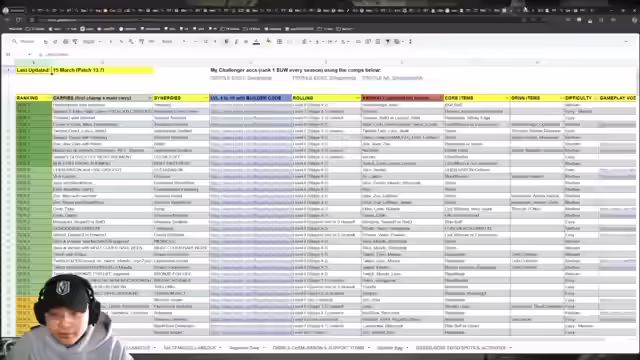The width and height of the screenshot is (640, 360).
Task: Select the 'My Challenger accs' text cell
Action: [x=296, y=70]
